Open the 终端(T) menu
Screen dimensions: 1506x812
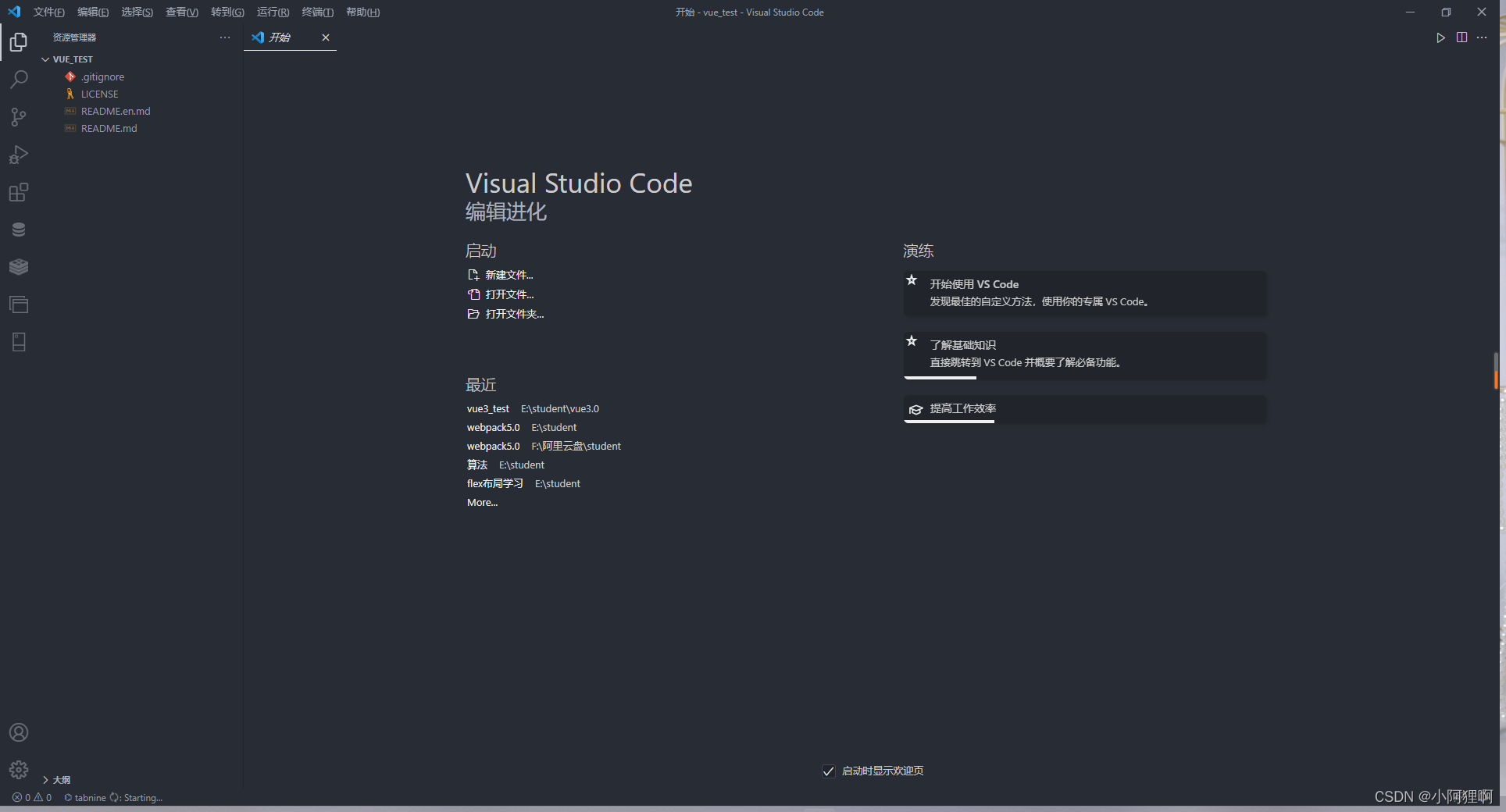[x=317, y=12]
